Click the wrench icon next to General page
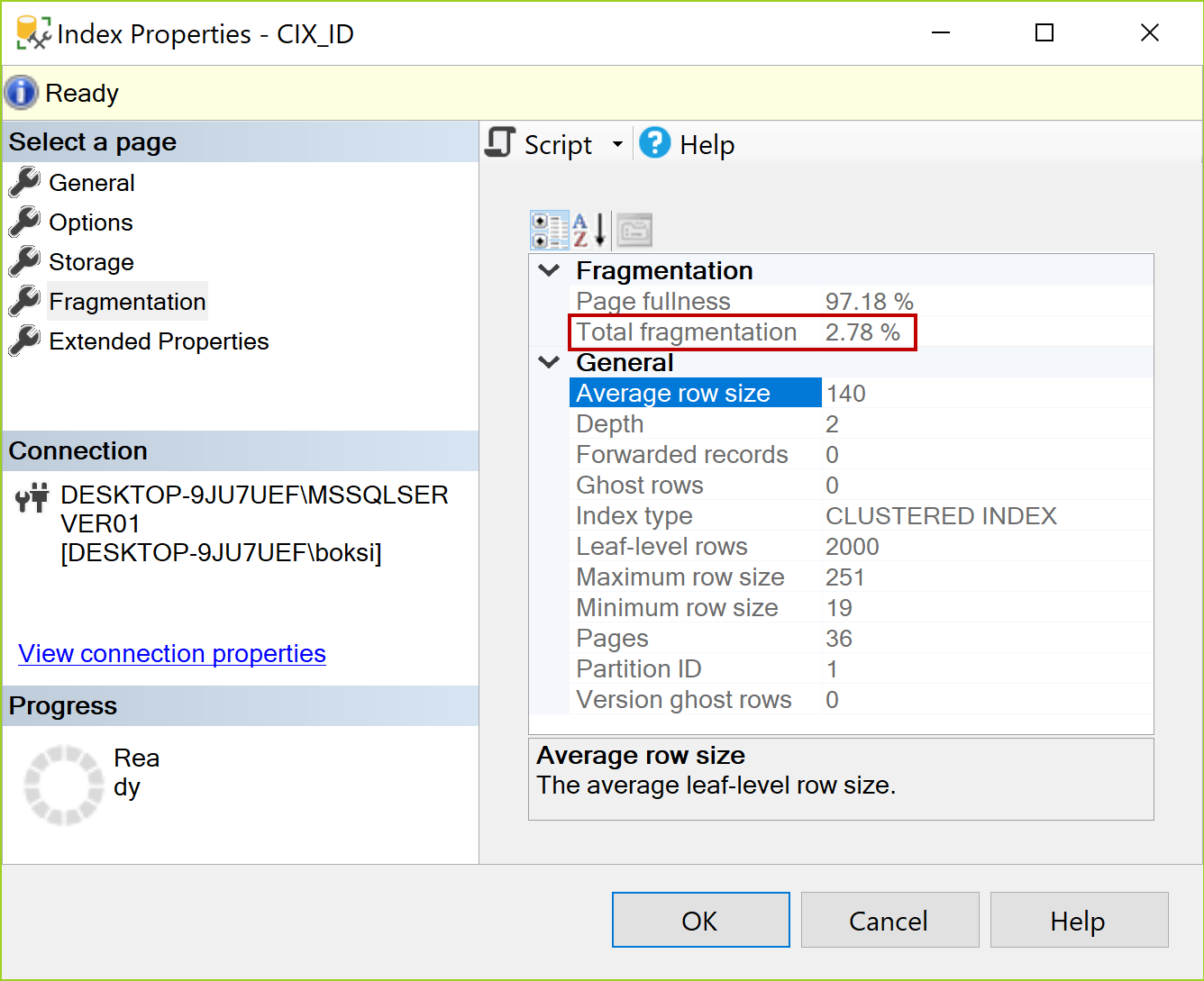 click(x=24, y=182)
